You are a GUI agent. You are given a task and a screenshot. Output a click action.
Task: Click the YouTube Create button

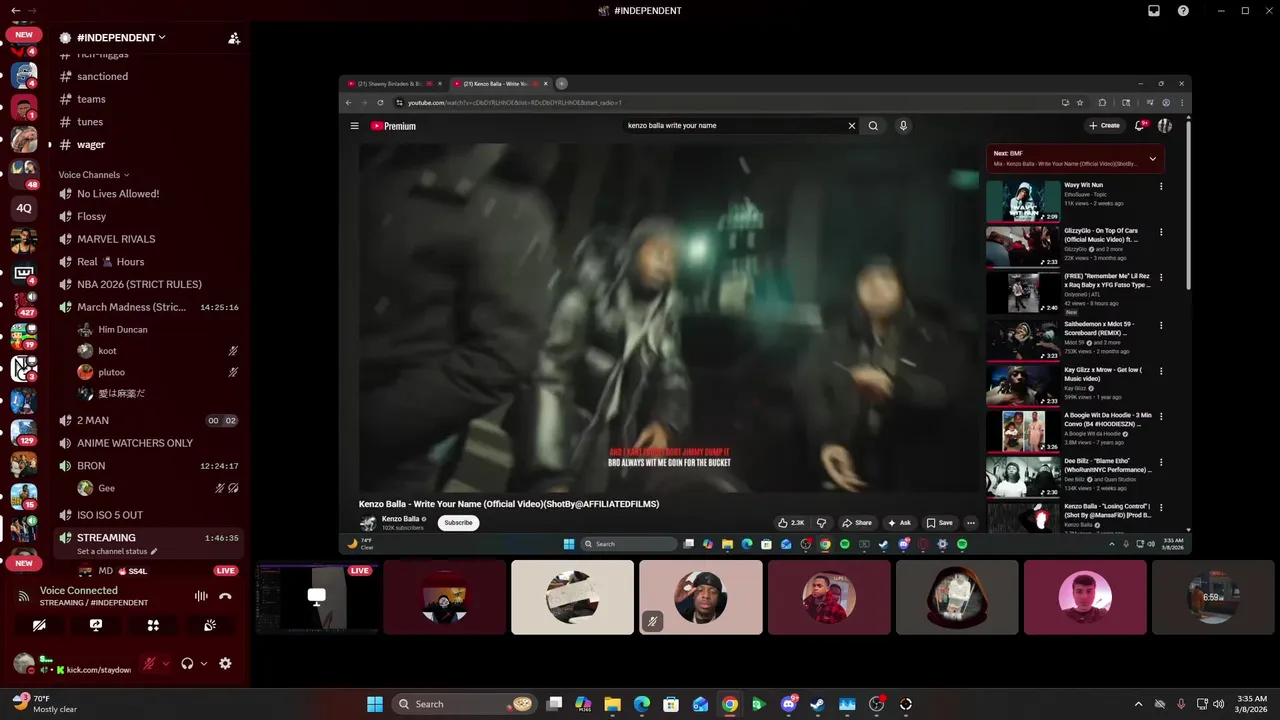click(x=1104, y=126)
